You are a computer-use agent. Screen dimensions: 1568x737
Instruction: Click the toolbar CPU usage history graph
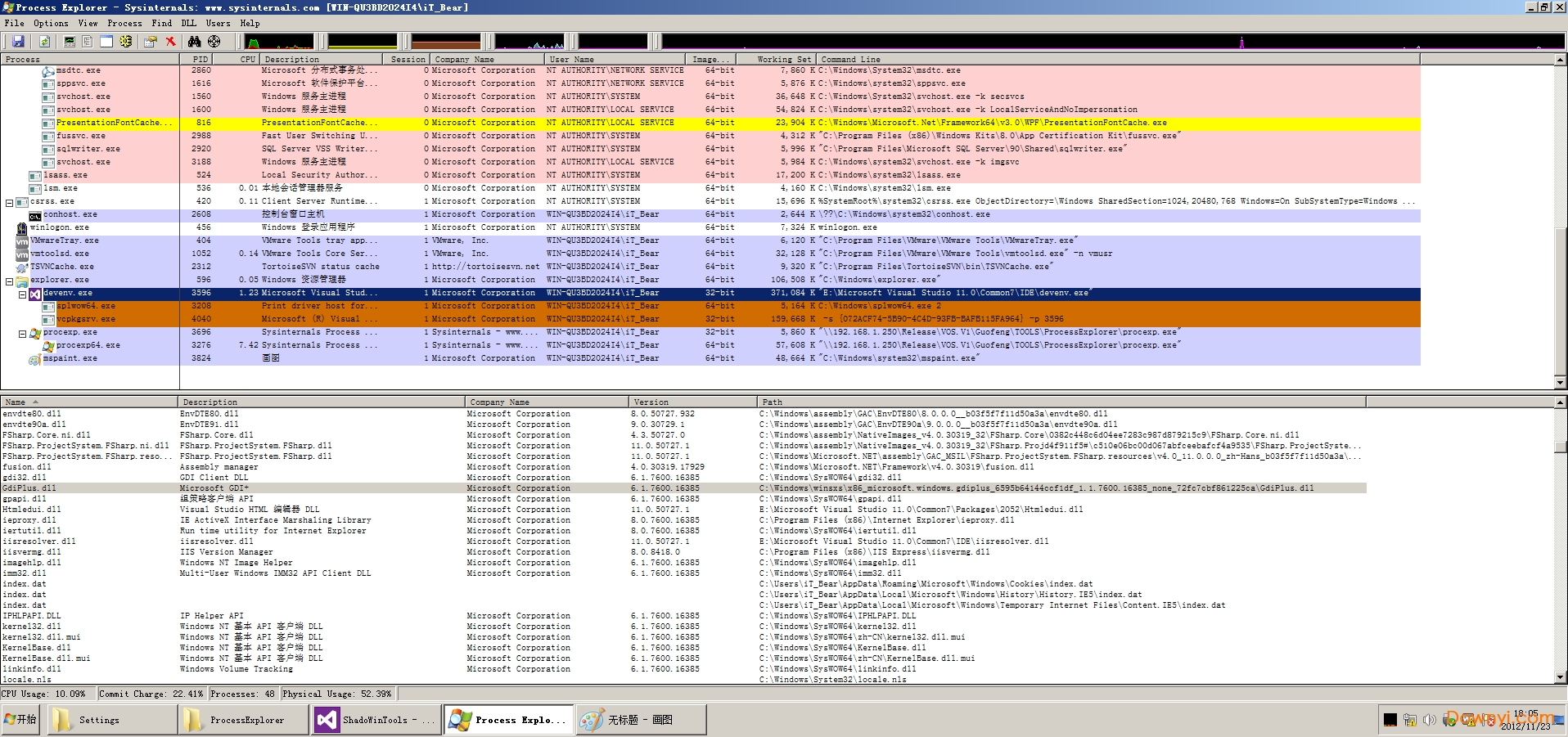(x=280, y=41)
